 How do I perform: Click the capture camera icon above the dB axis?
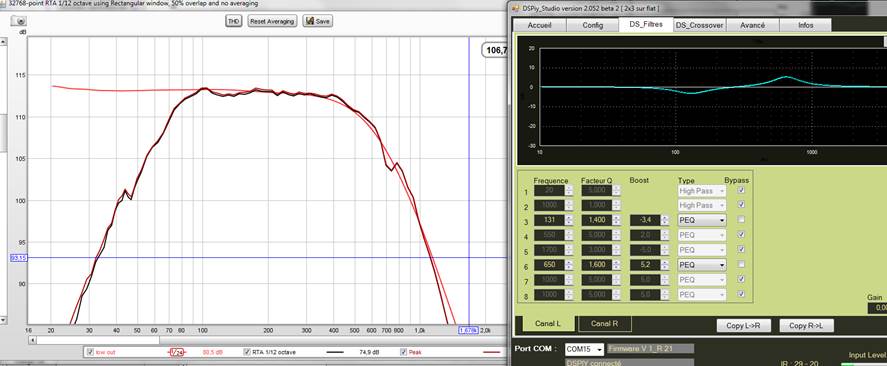point(19,21)
